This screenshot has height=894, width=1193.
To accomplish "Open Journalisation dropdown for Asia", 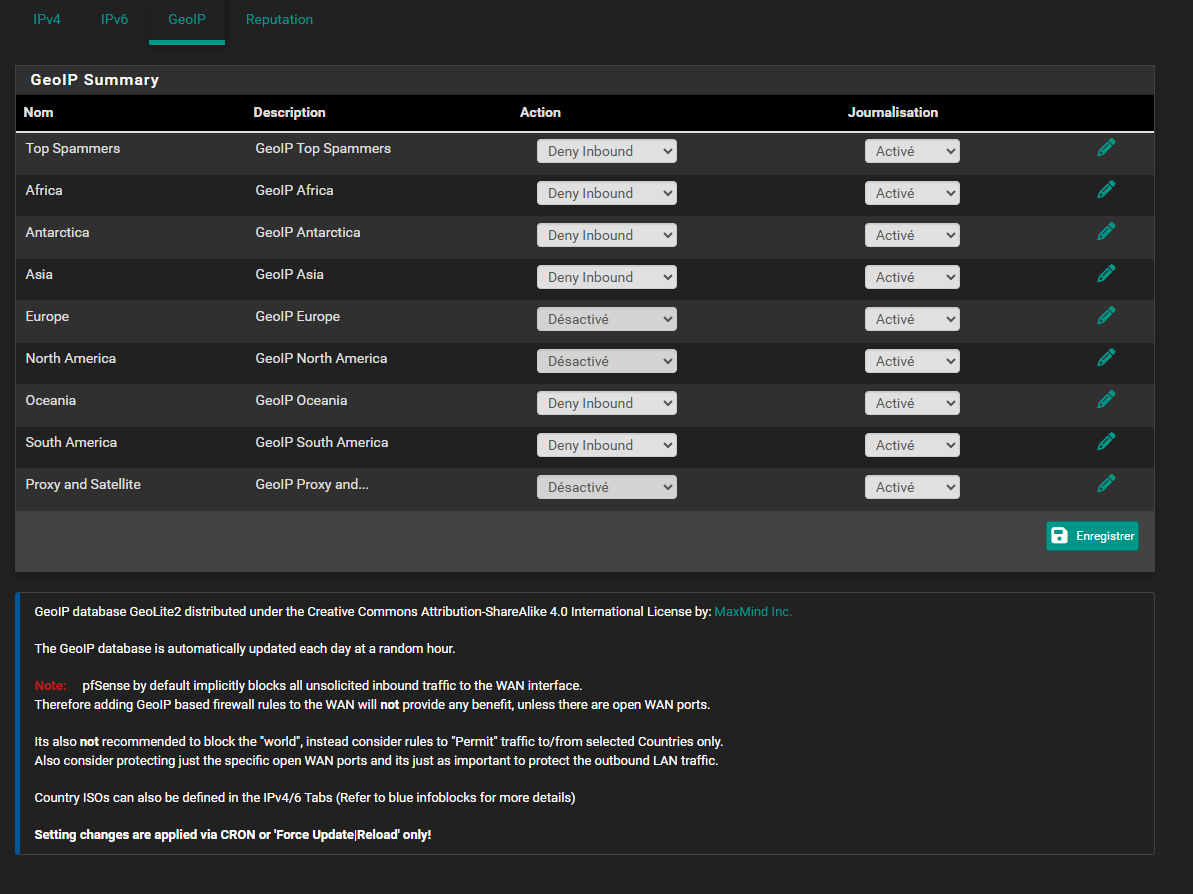I will (x=911, y=277).
